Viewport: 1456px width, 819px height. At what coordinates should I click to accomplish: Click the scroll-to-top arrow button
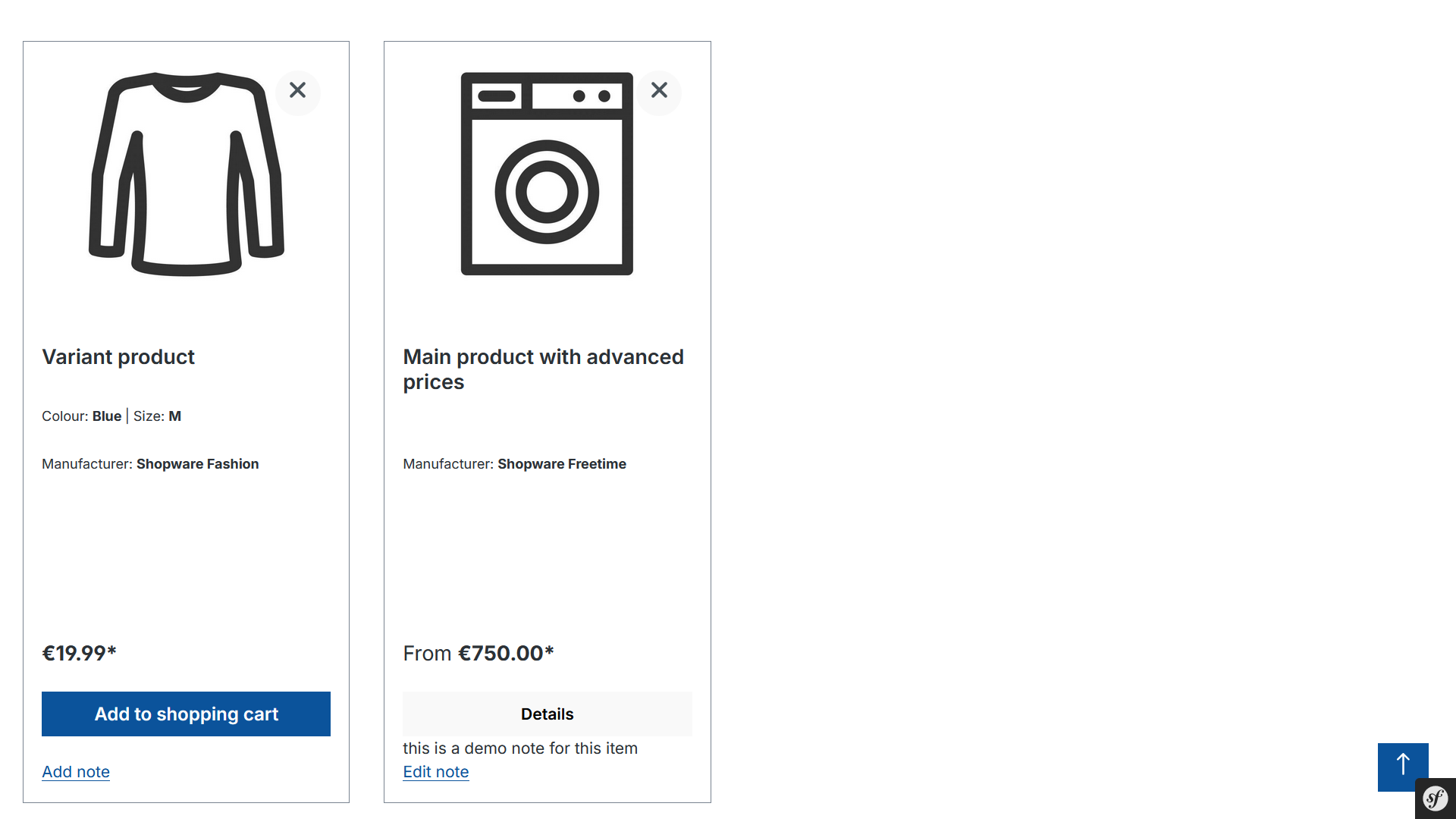pos(1403,767)
